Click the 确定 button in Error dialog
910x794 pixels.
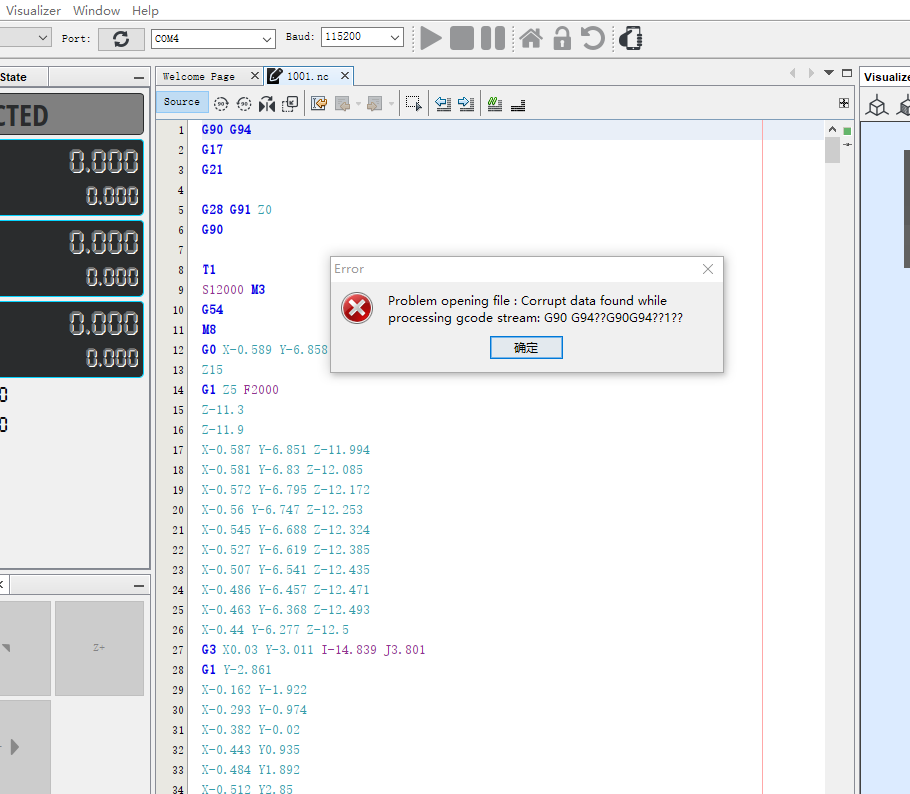[526, 347]
